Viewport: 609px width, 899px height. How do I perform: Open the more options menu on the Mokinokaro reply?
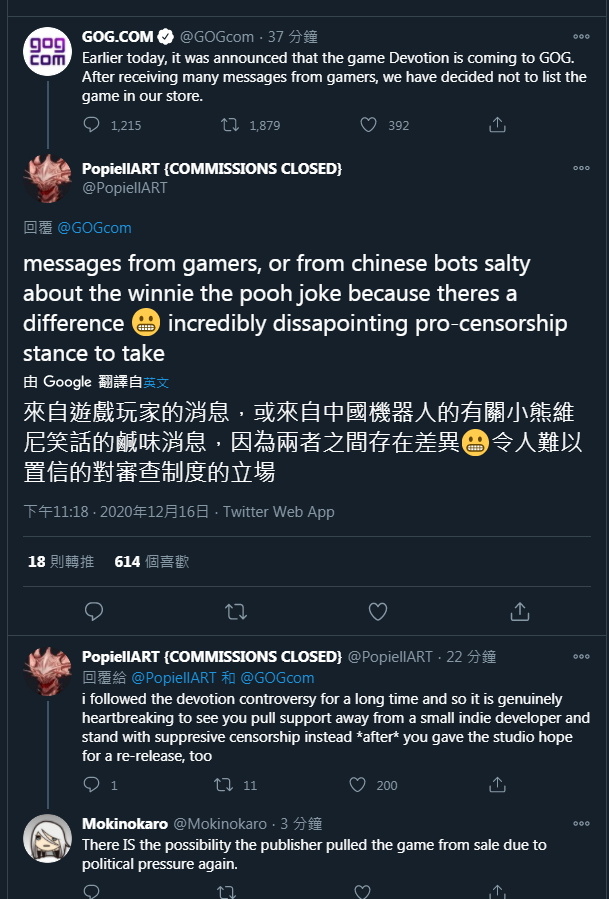[x=581, y=823]
